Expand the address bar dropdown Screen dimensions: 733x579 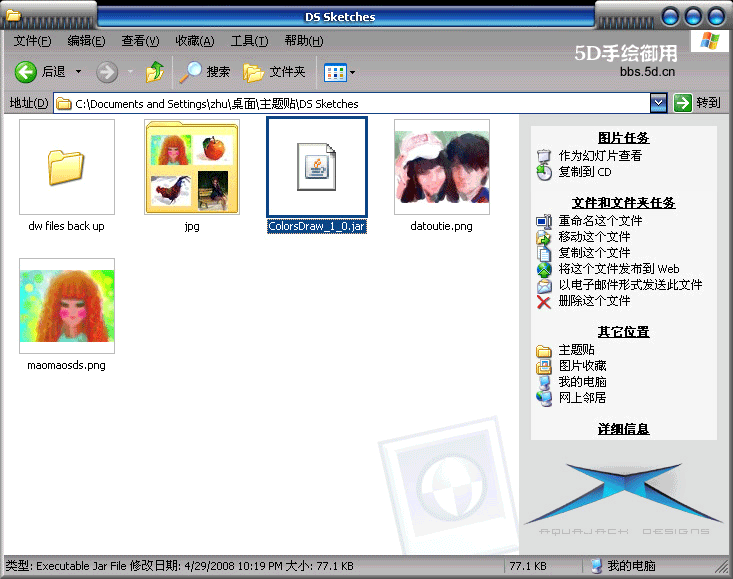[x=658, y=103]
